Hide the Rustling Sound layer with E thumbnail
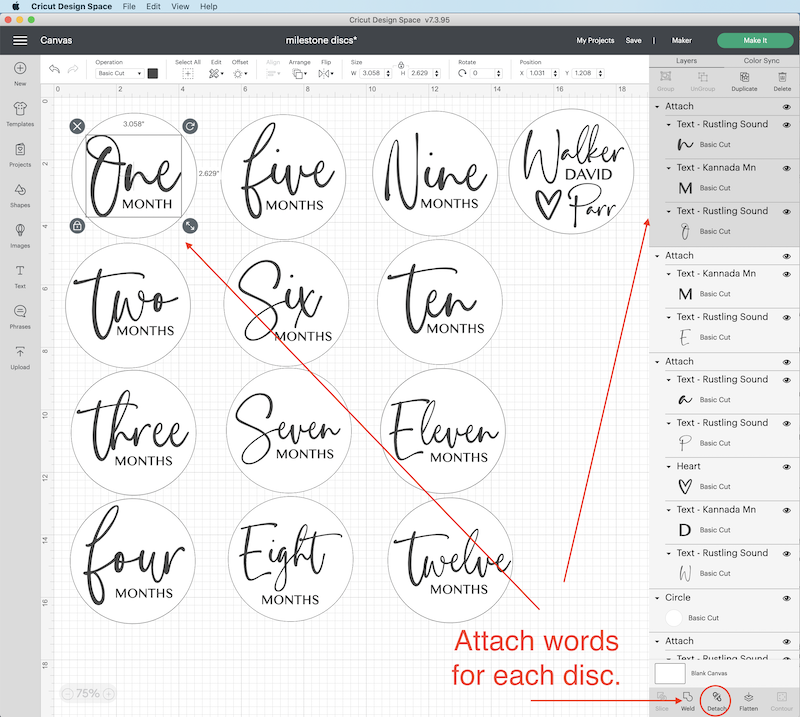800x717 pixels. [787, 317]
